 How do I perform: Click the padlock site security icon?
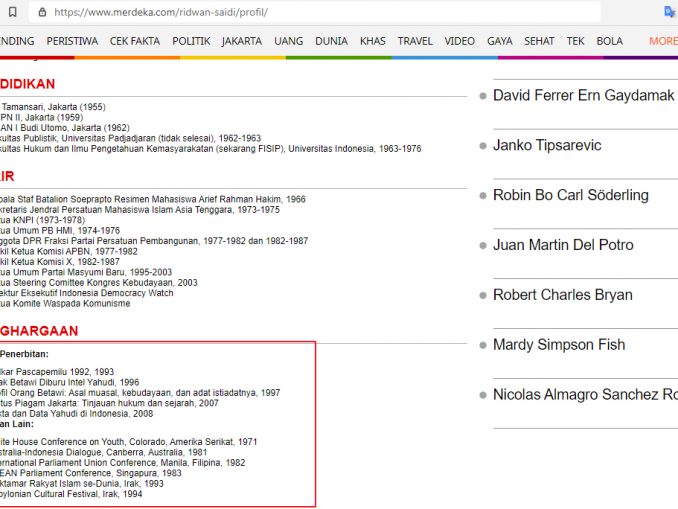tap(42, 12)
